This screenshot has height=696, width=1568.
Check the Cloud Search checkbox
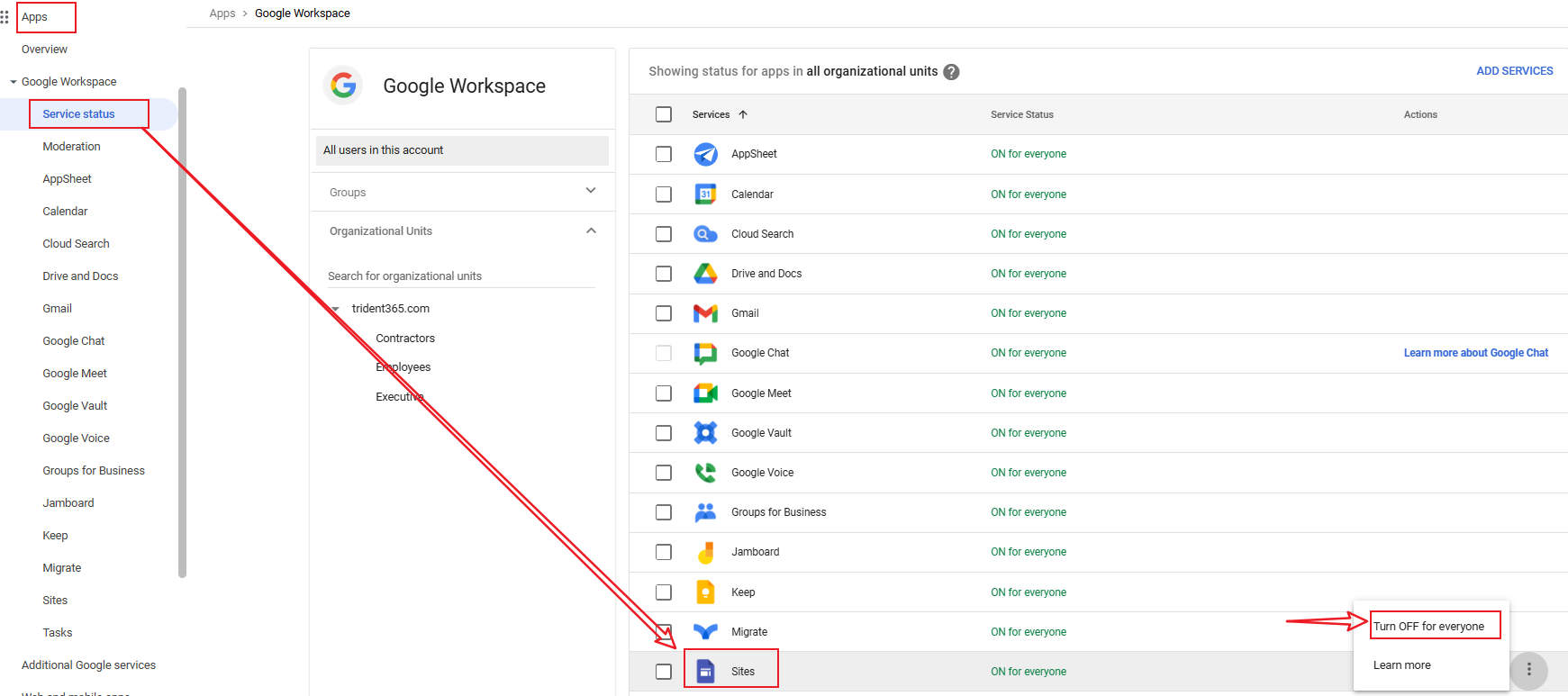664,234
